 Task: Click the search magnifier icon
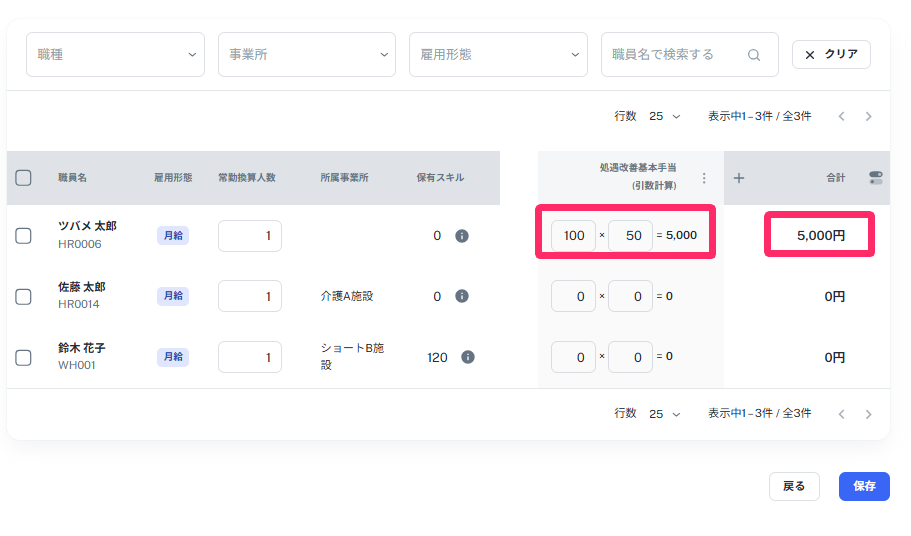pos(754,55)
